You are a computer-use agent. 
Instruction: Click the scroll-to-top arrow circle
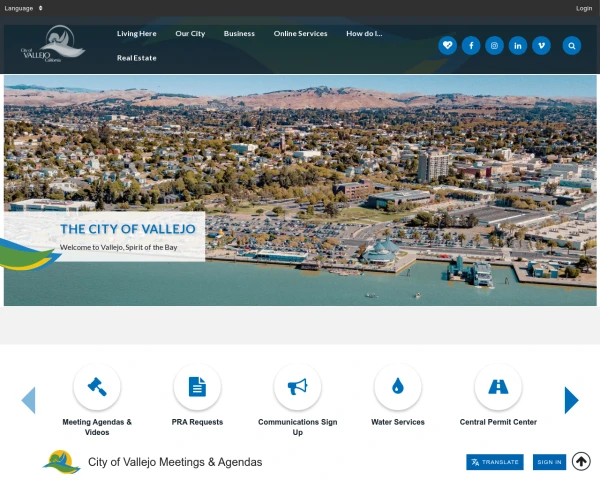(x=581, y=461)
